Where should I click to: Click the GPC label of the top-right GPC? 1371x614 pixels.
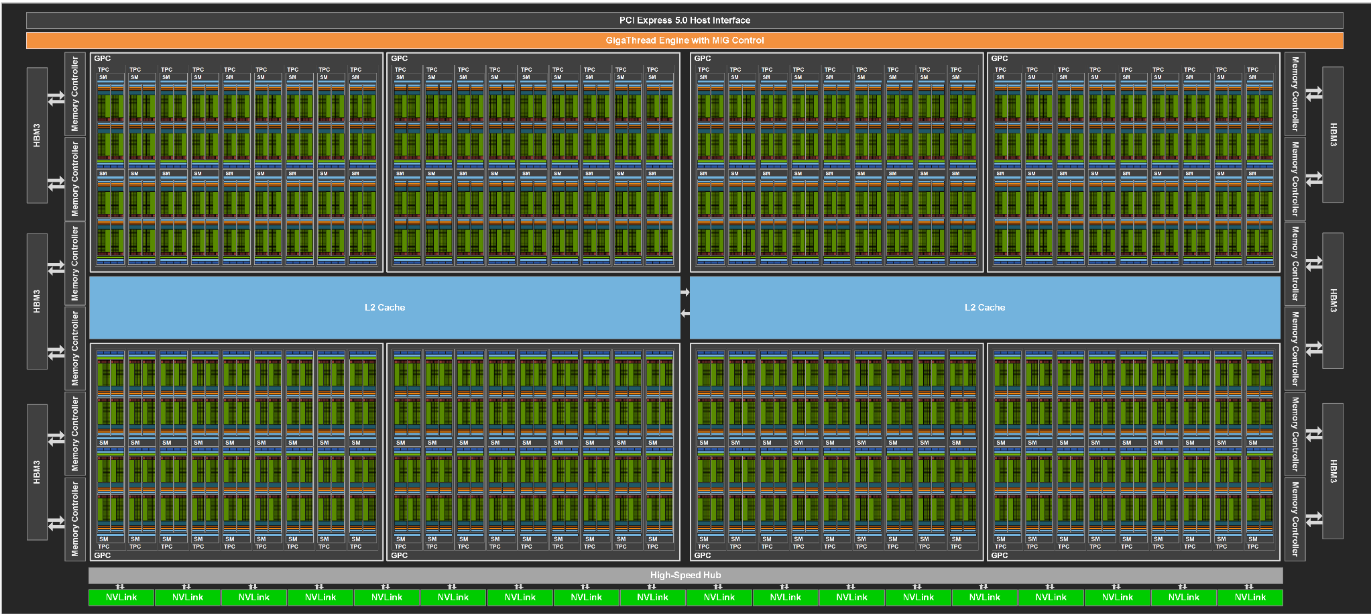pyautogui.click(x=999, y=59)
